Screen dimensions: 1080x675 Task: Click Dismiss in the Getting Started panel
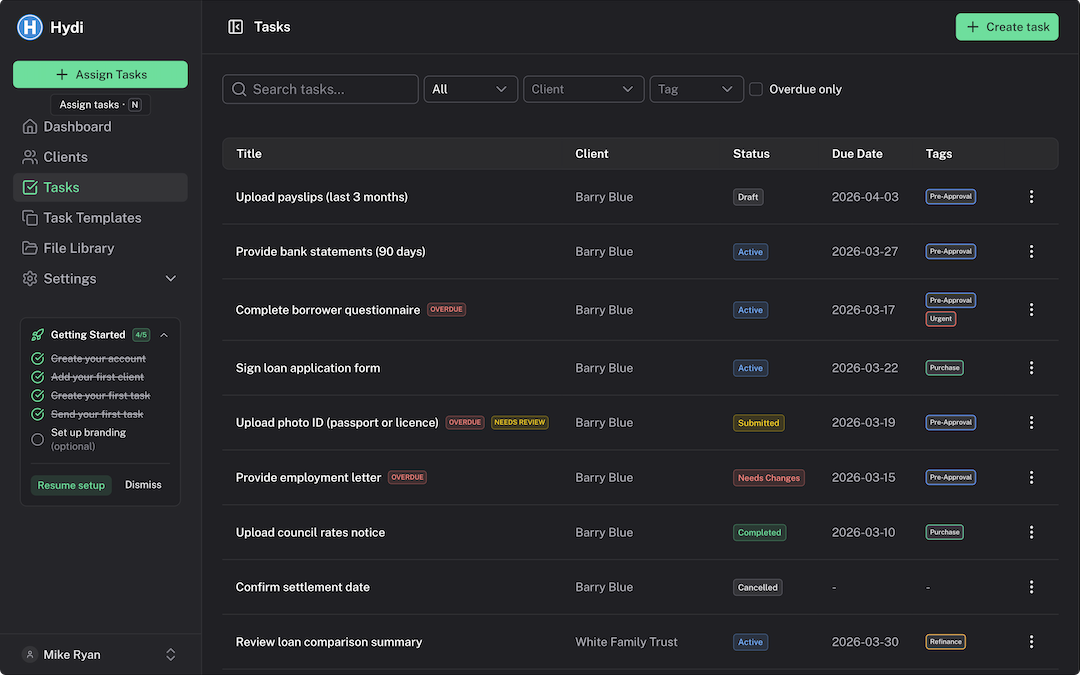(x=143, y=484)
